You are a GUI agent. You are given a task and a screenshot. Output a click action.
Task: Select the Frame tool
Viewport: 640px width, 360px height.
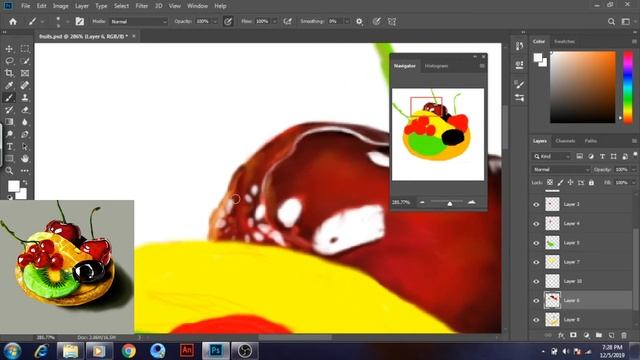coord(25,73)
